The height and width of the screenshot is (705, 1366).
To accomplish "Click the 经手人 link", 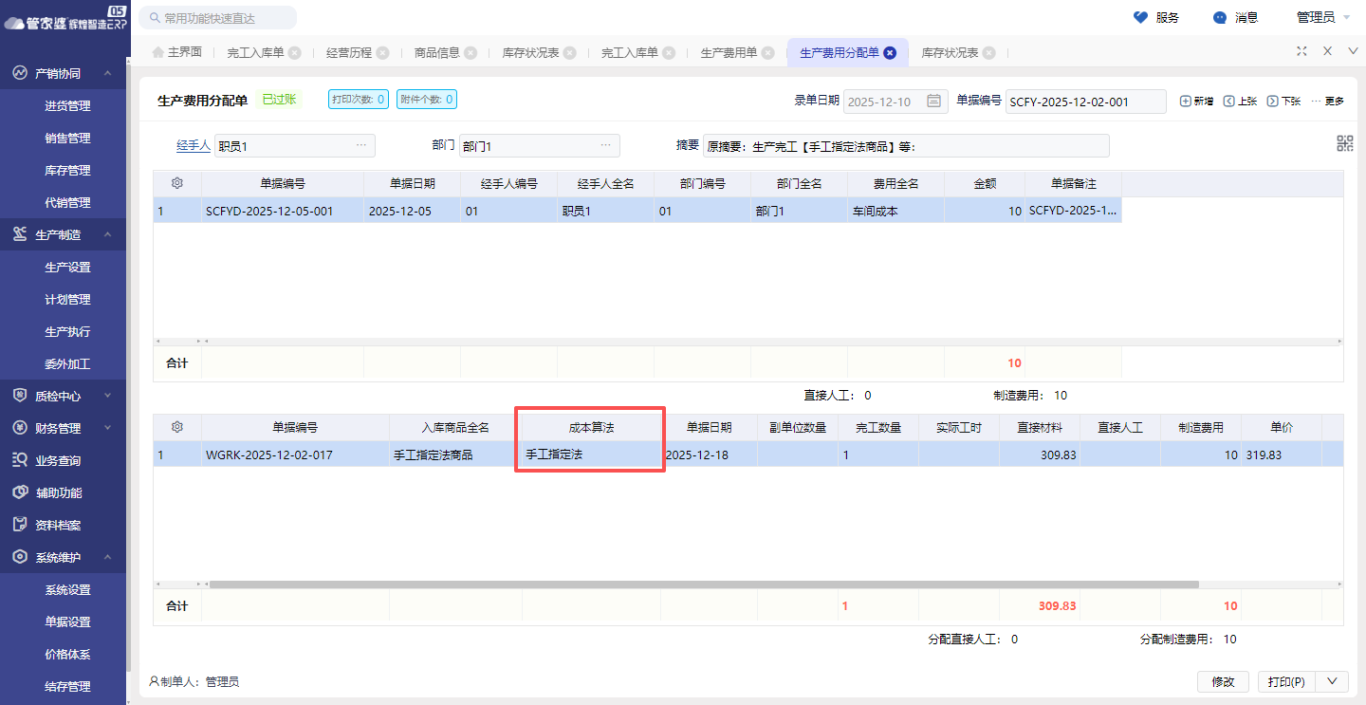I will click(x=193, y=145).
